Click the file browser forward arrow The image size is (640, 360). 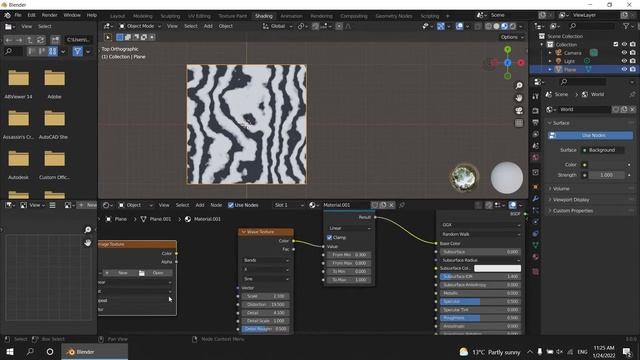19,40
